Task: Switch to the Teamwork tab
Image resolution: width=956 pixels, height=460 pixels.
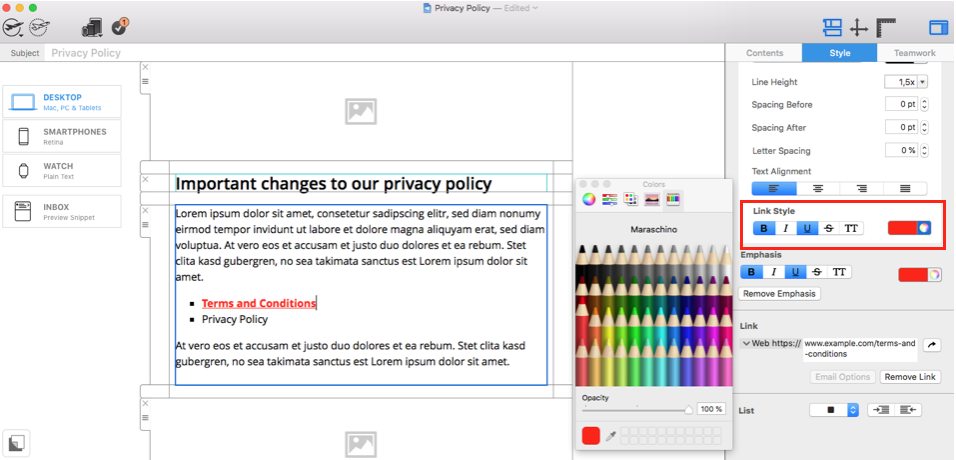Action: point(915,53)
